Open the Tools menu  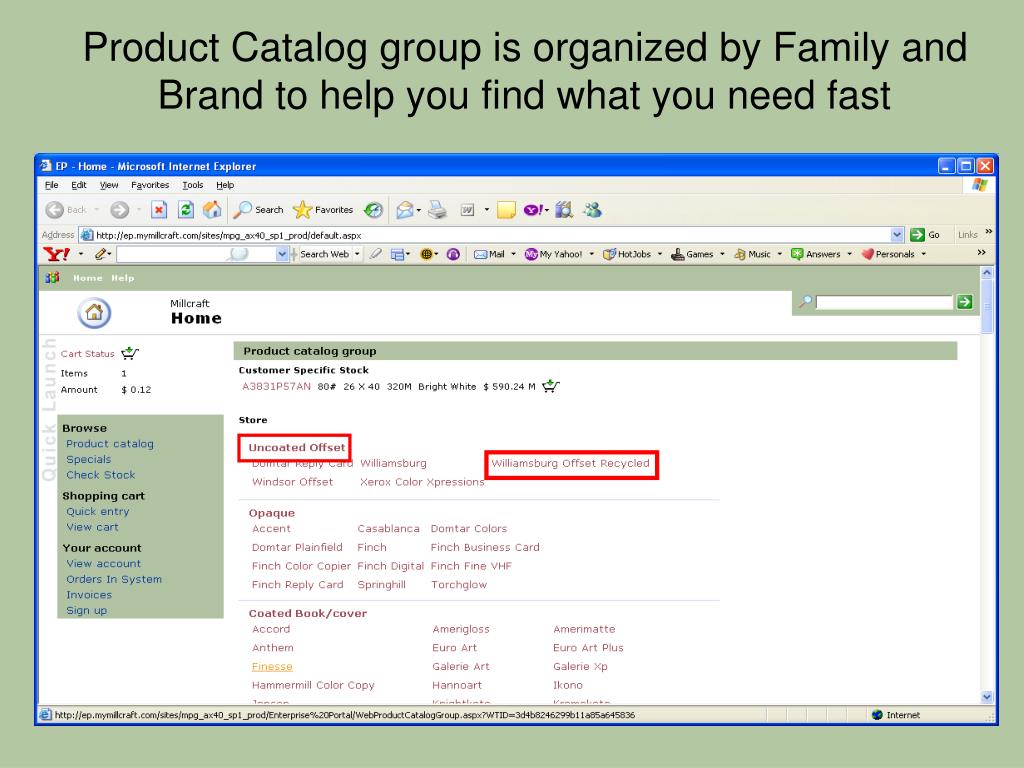193,185
